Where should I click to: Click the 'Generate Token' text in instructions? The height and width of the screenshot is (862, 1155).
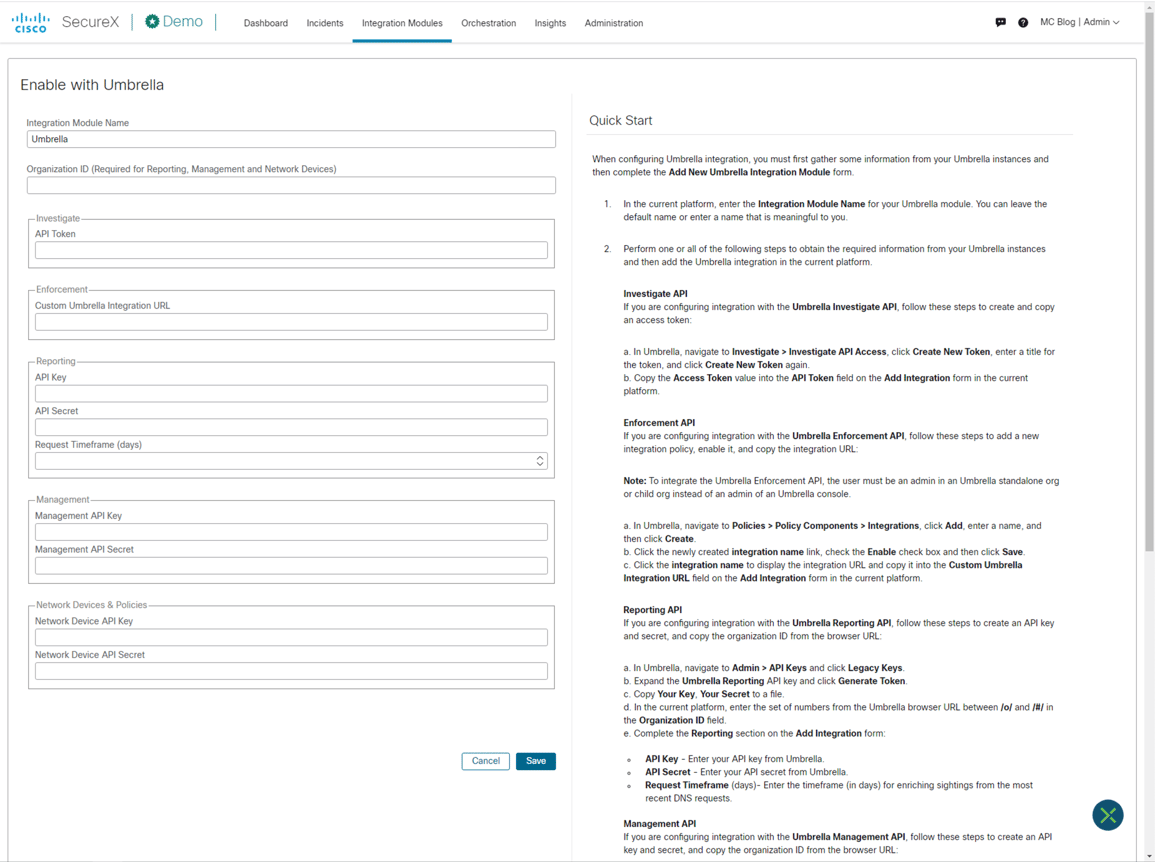pos(871,681)
